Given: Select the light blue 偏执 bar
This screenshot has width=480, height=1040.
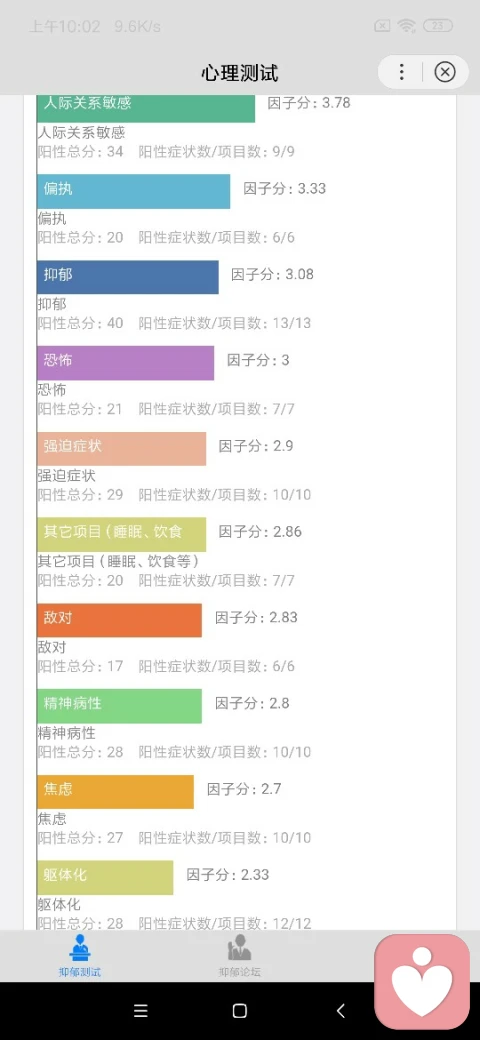Looking at the screenshot, I should click(133, 191).
